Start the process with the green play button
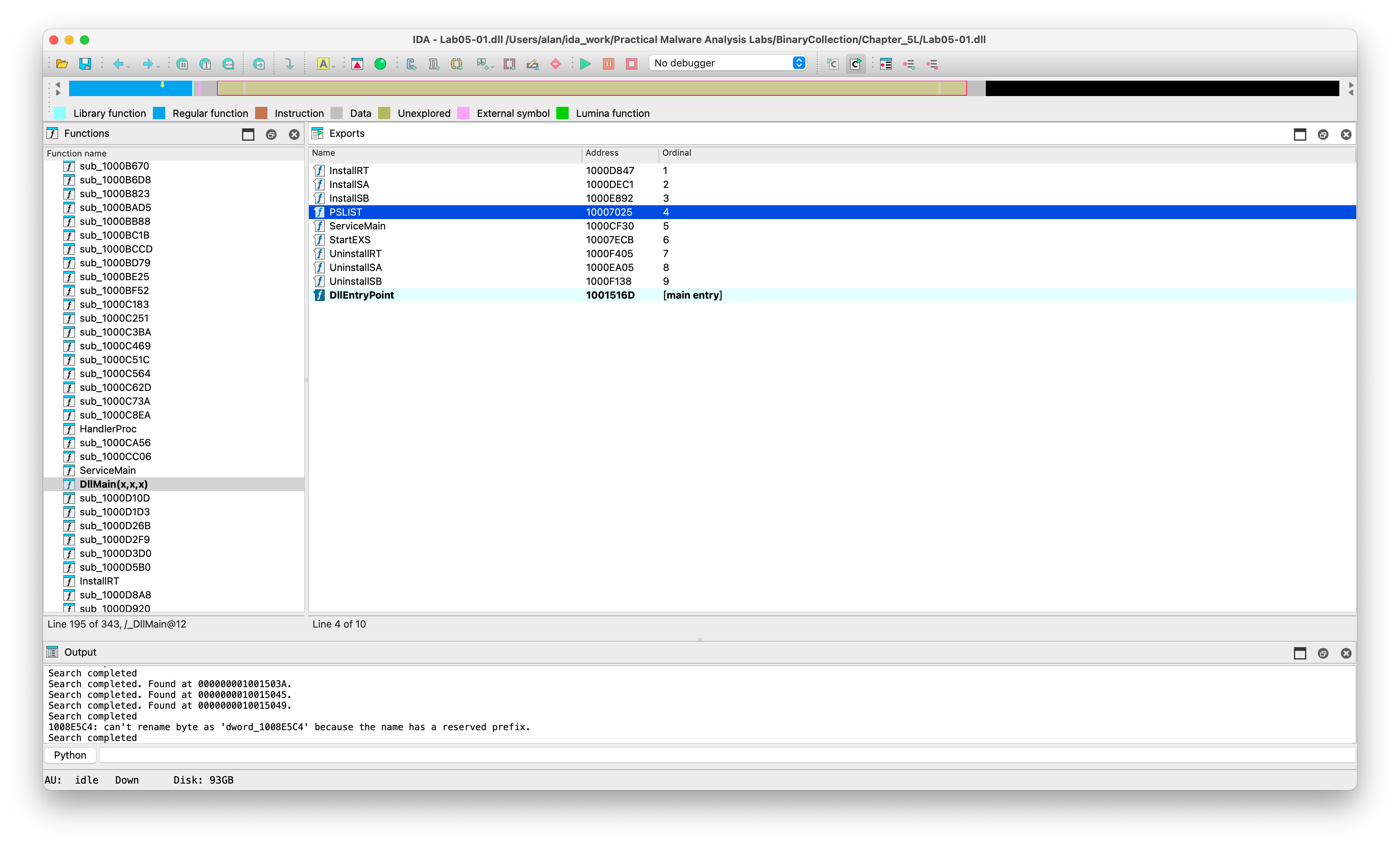1400x847 pixels. [x=585, y=64]
